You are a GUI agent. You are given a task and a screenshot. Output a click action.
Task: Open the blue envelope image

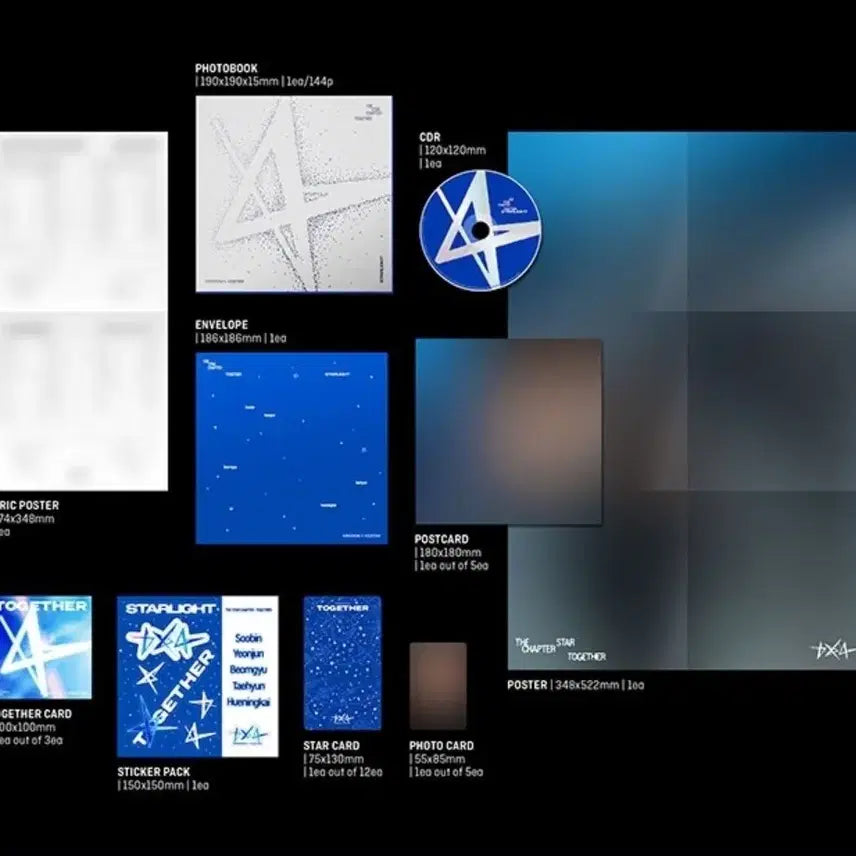coord(291,448)
